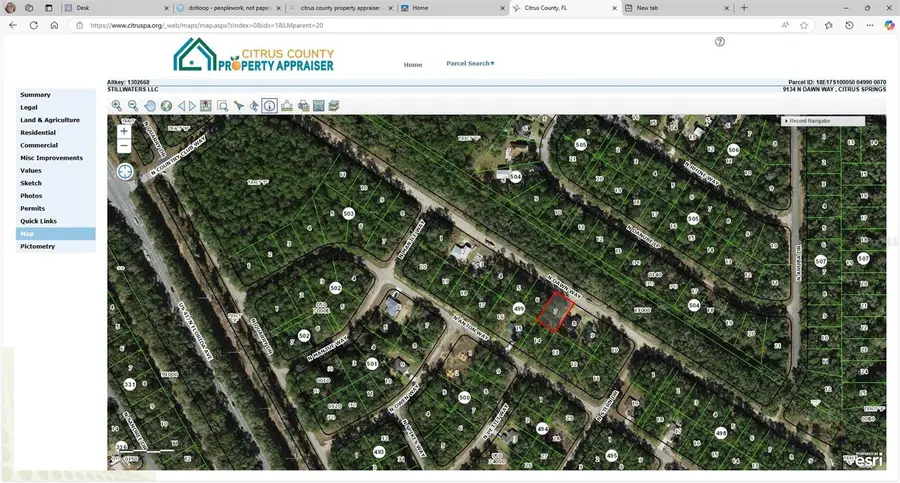The width and height of the screenshot is (900, 483).
Task: Go to previous map extent arrow
Action: tap(182, 105)
